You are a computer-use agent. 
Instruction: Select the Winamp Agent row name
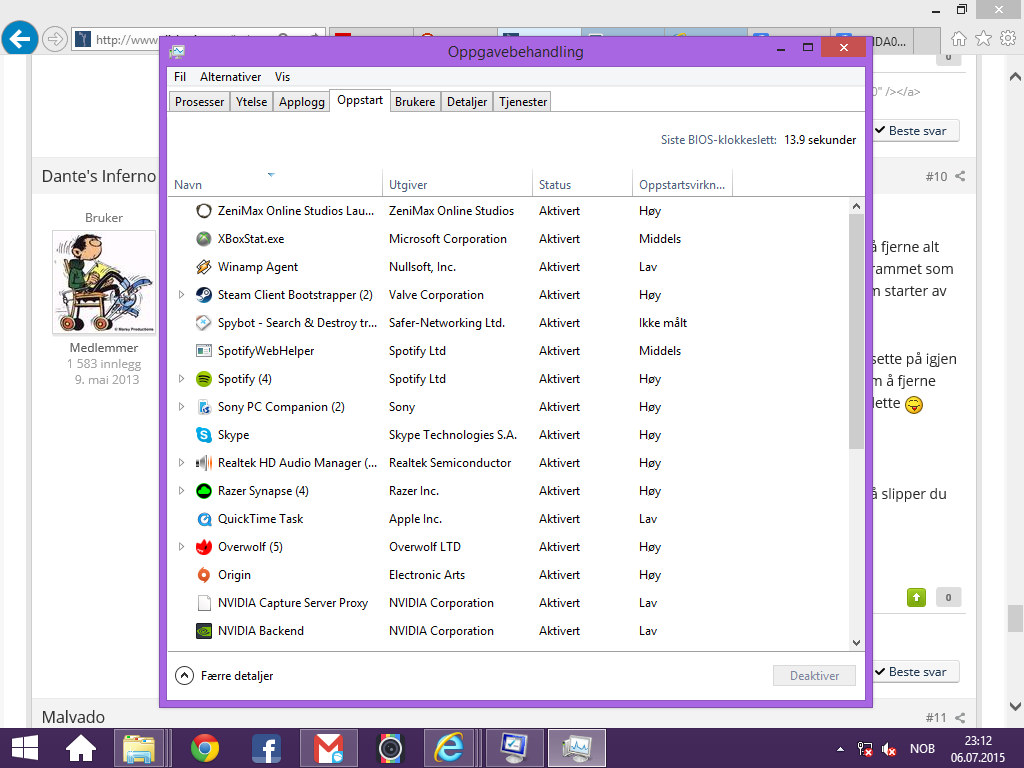[x=257, y=267]
